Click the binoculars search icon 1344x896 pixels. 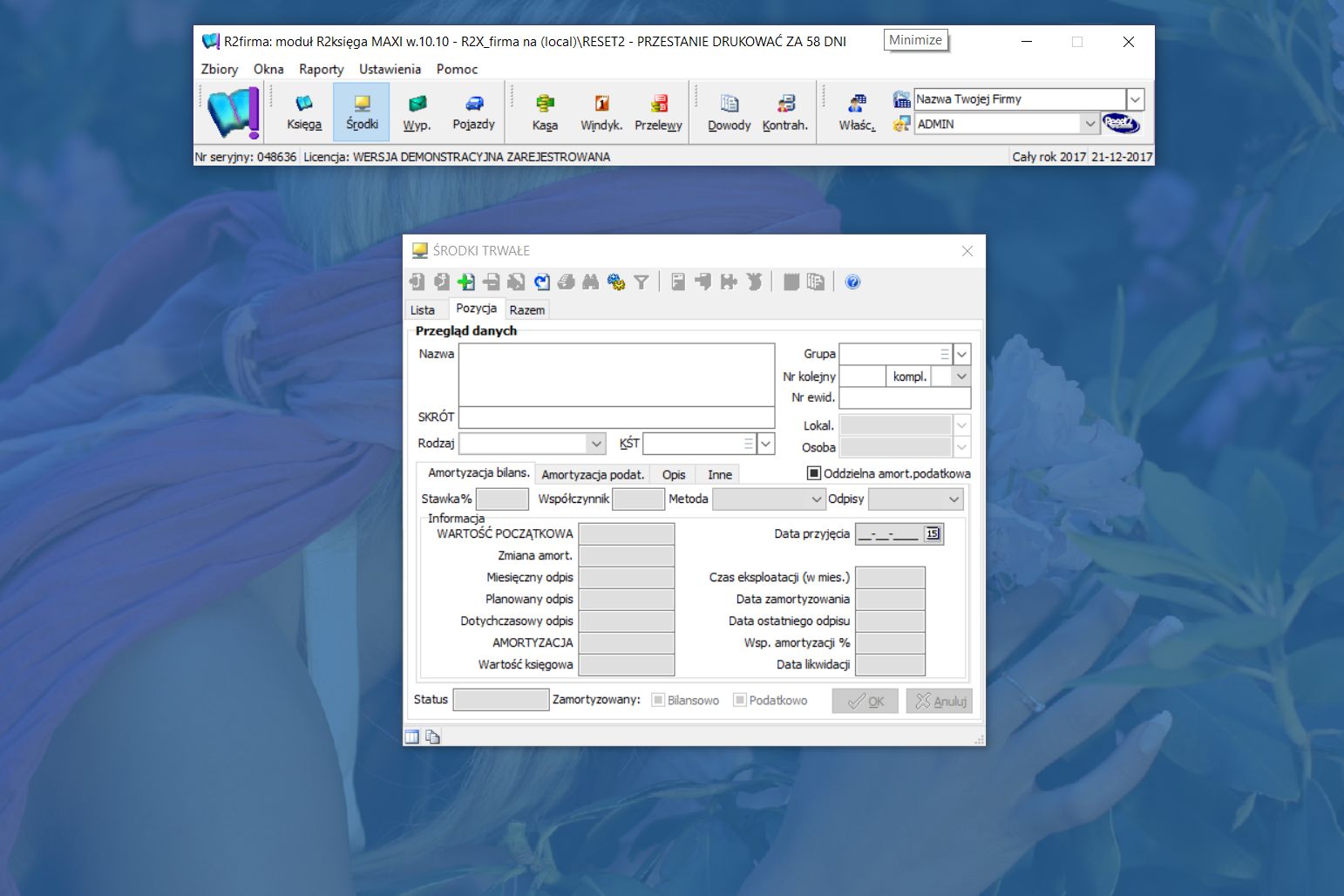tap(591, 282)
